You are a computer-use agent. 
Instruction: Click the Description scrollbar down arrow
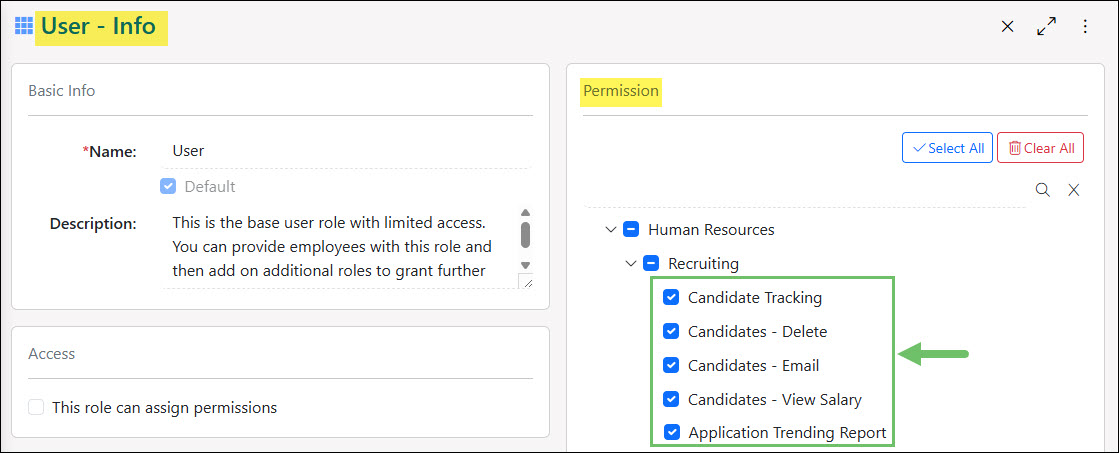coord(525,265)
